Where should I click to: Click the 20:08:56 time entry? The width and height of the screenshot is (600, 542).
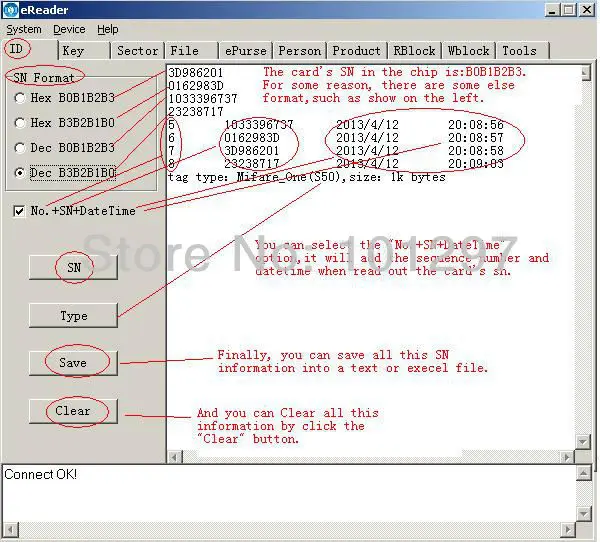coord(476,125)
